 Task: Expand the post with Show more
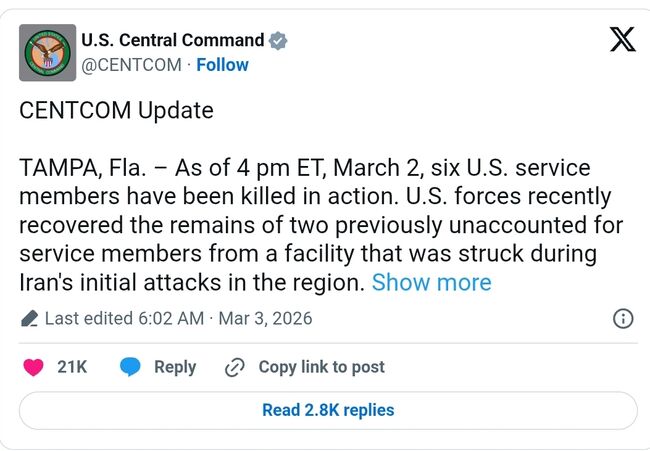pyautogui.click(x=431, y=282)
